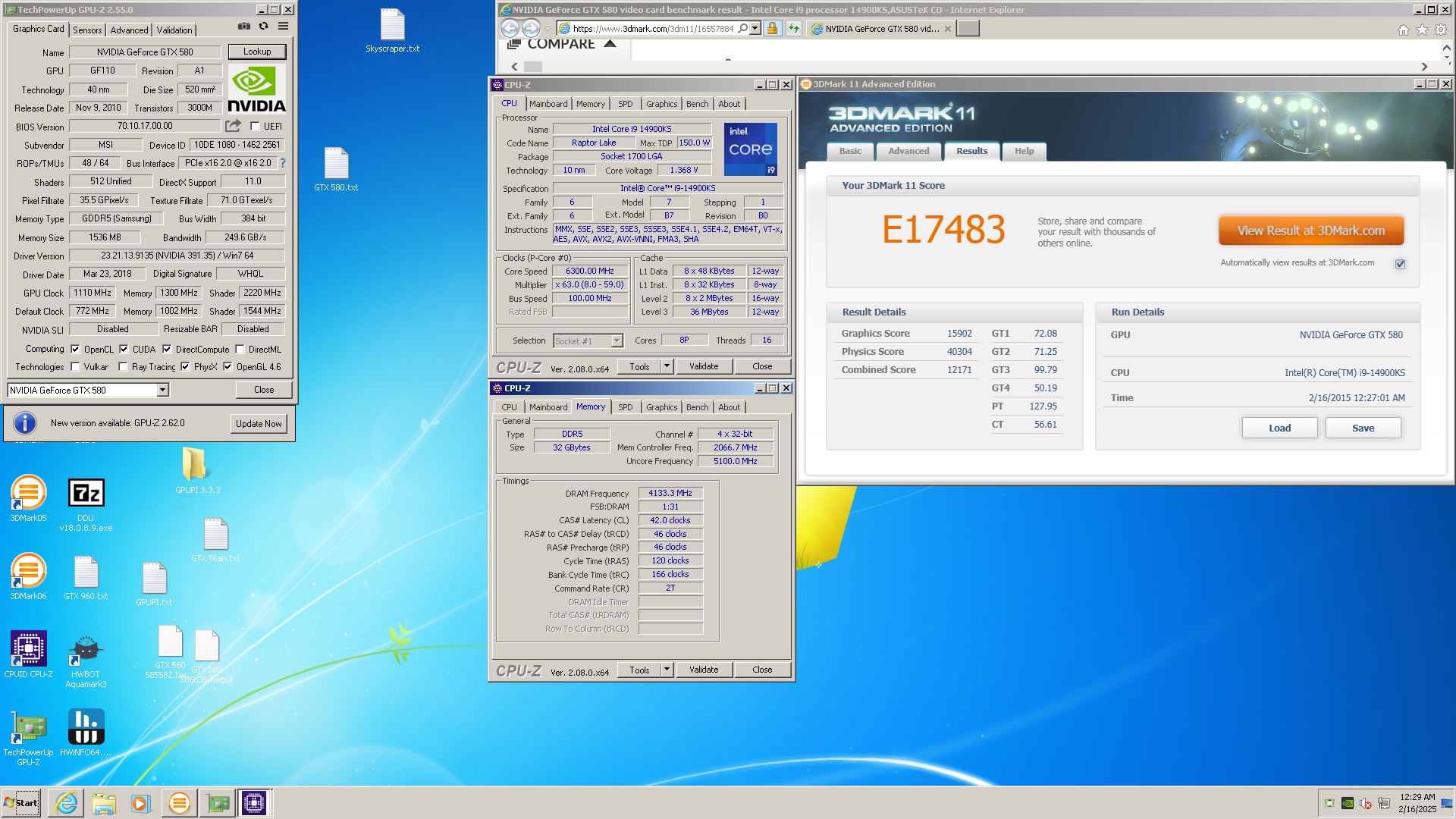Click the Lookup button in GPU-Z
Image resolution: width=1456 pixels, height=819 pixels.
tap(257, 52)
